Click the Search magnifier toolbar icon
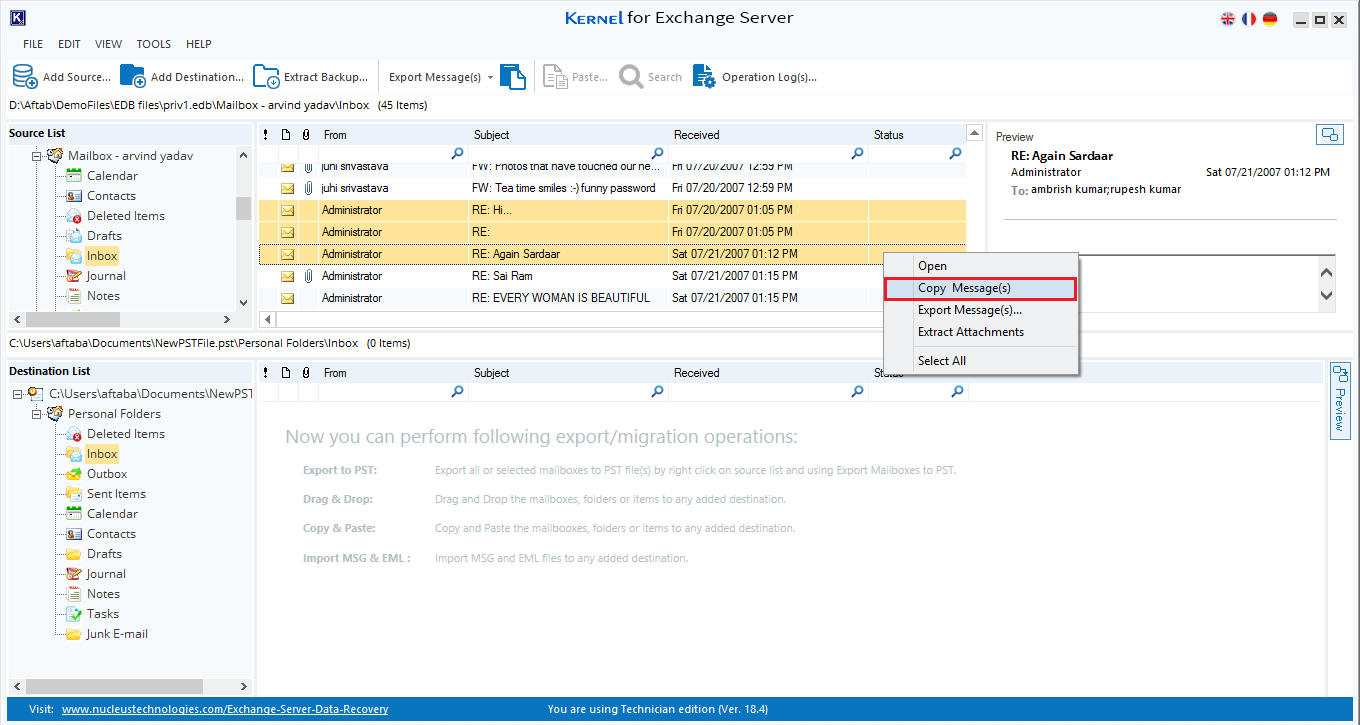The height and width of the screenshot is (725, 1360). click(631, 77)
